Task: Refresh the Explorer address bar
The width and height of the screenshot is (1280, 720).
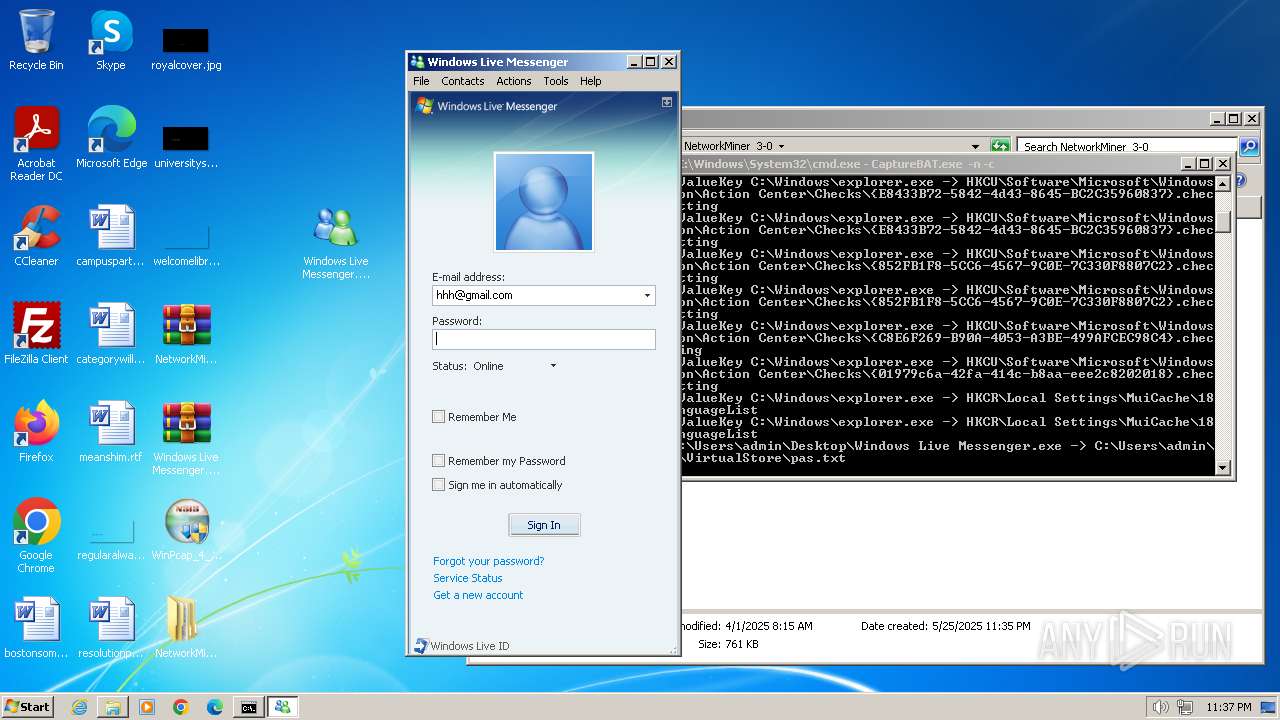Action: (x=1000, y=147)
